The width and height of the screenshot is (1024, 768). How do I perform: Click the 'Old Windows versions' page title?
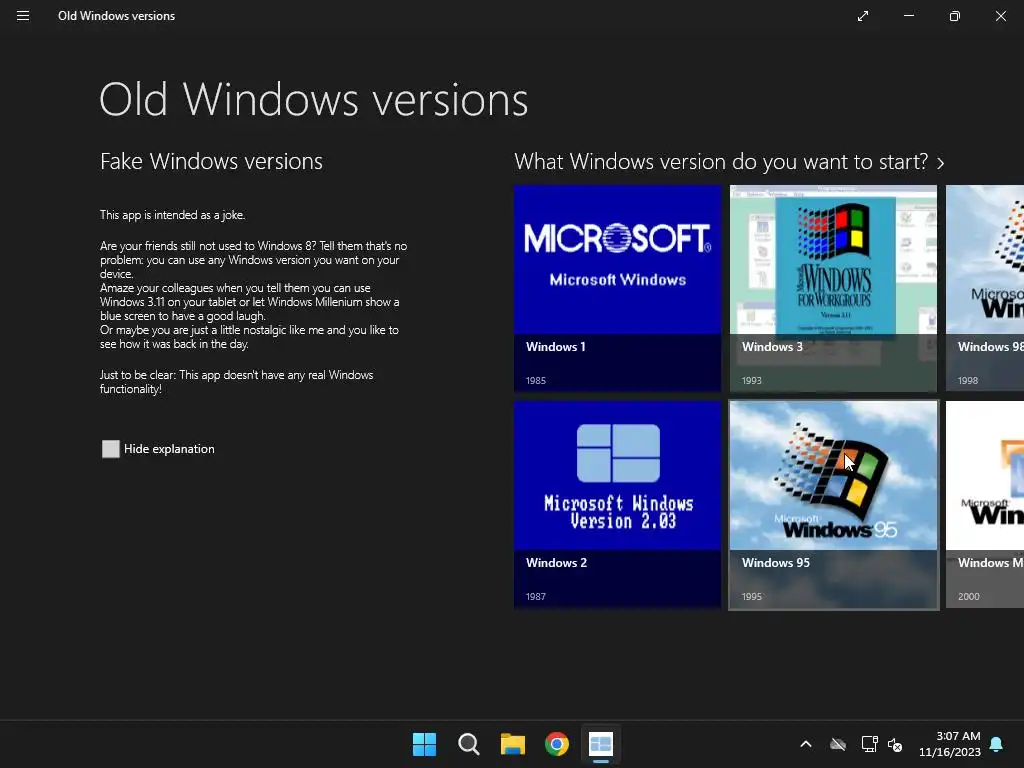pos(313,100)
